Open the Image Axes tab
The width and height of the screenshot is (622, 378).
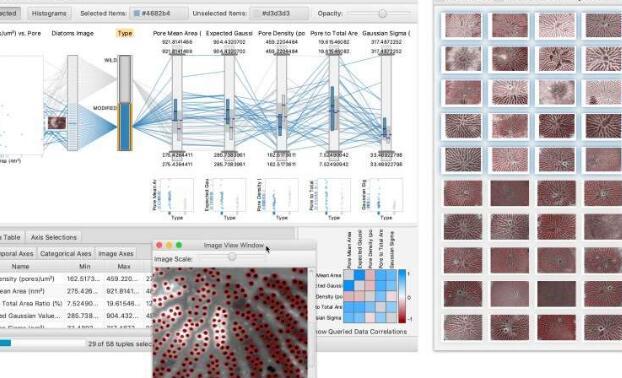115,253
